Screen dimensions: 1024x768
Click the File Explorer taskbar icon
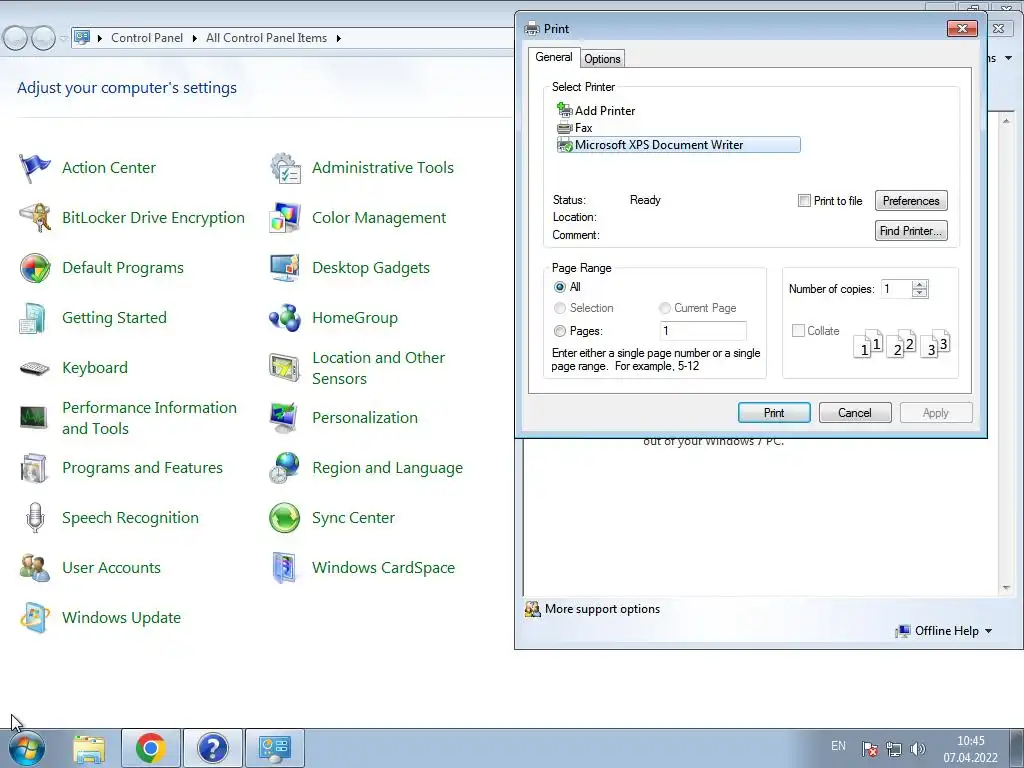coord(89,748)
